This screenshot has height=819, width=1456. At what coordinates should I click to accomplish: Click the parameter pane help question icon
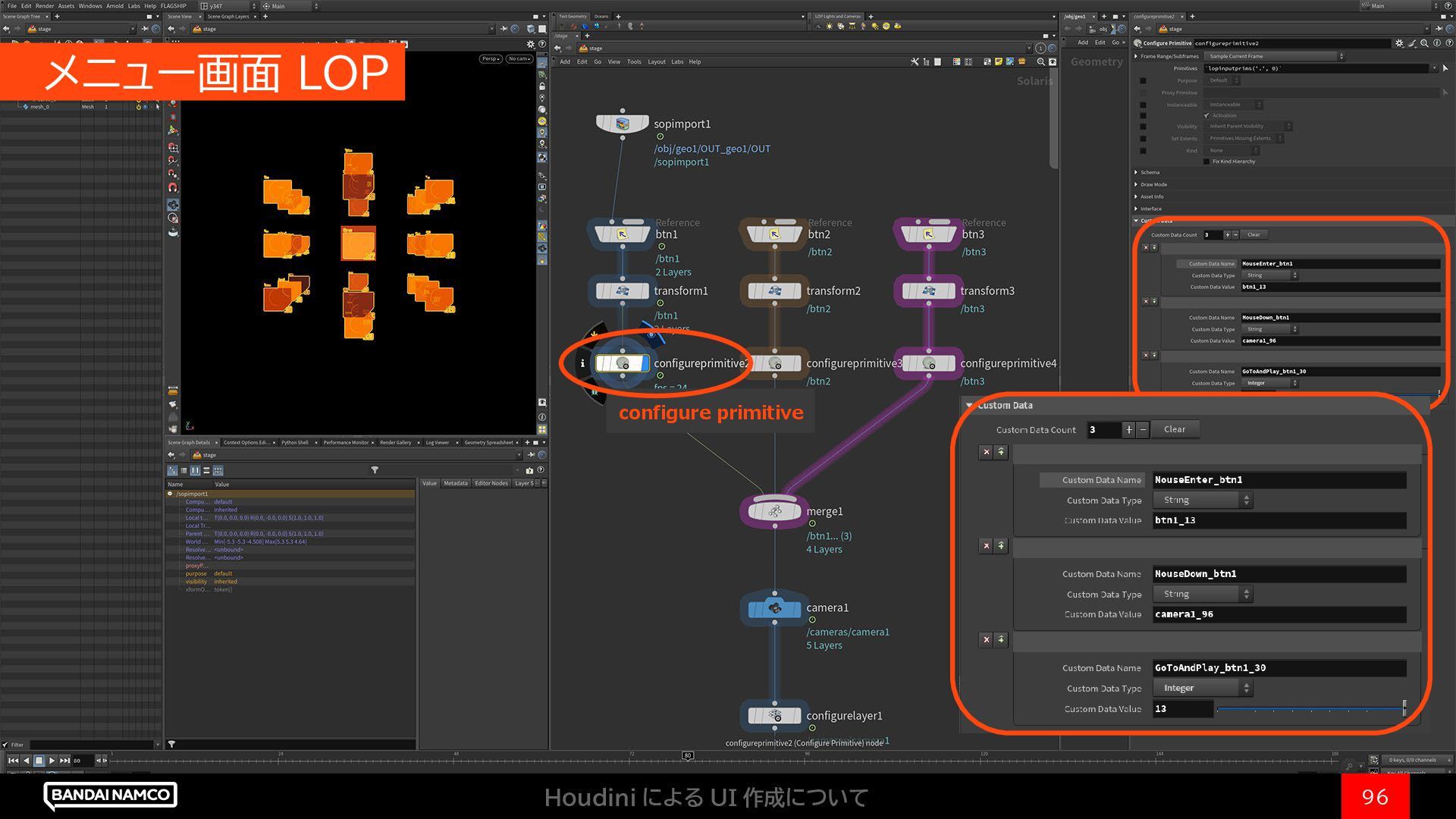(1448, 43)
